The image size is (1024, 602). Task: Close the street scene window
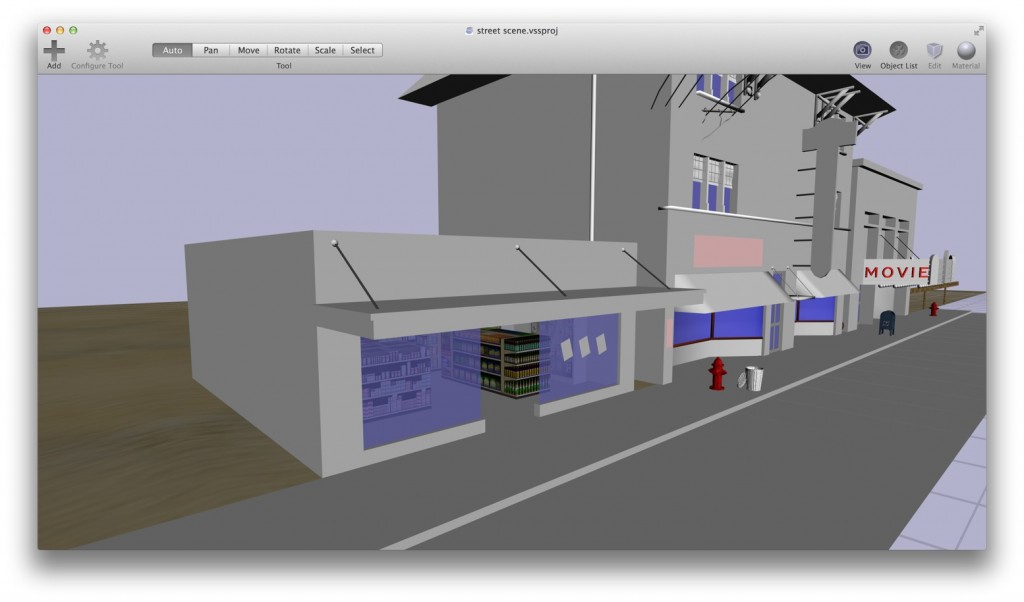click(x=47, y=30)
